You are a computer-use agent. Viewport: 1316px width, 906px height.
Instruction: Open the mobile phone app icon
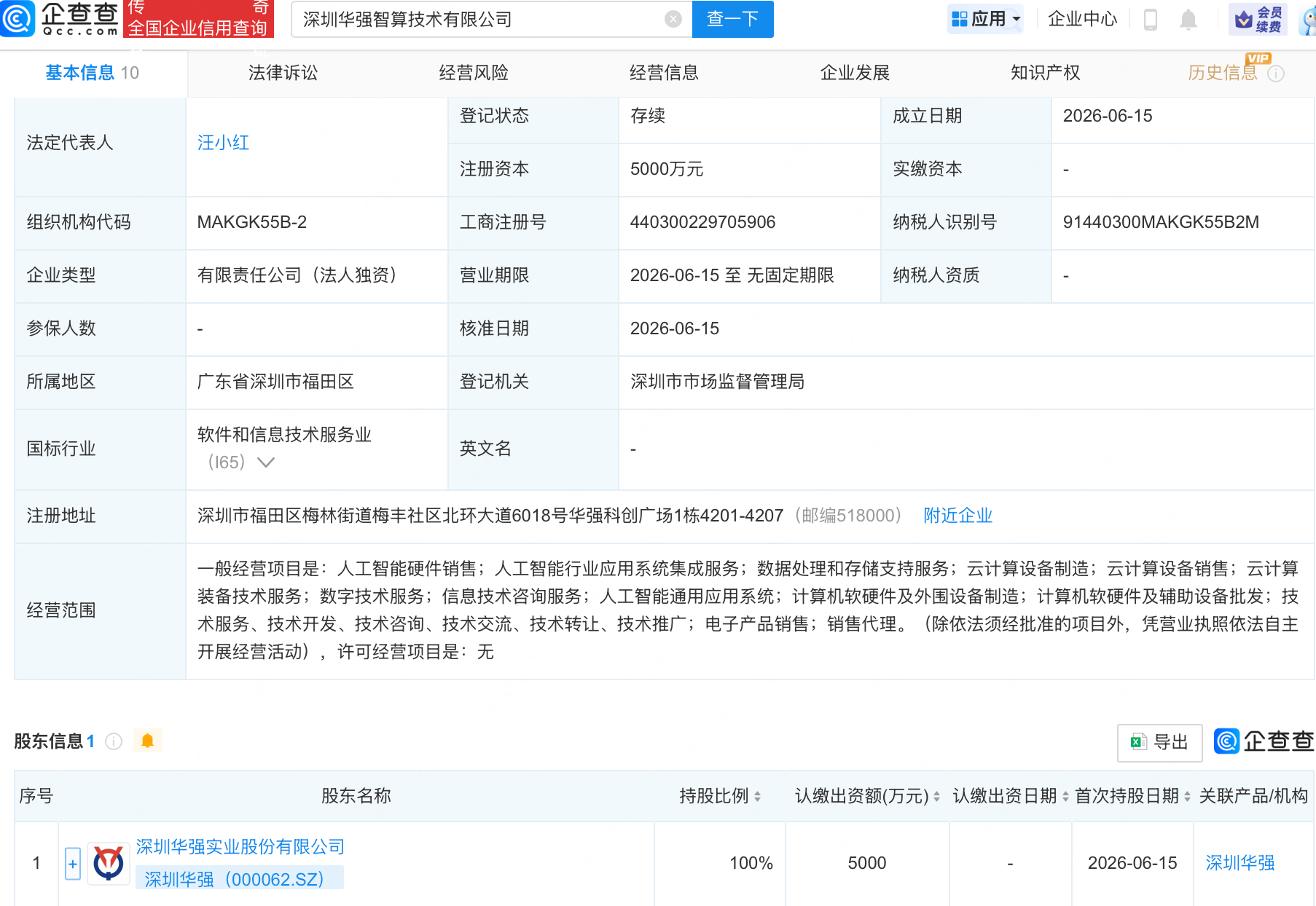(x=1151, y=20)
